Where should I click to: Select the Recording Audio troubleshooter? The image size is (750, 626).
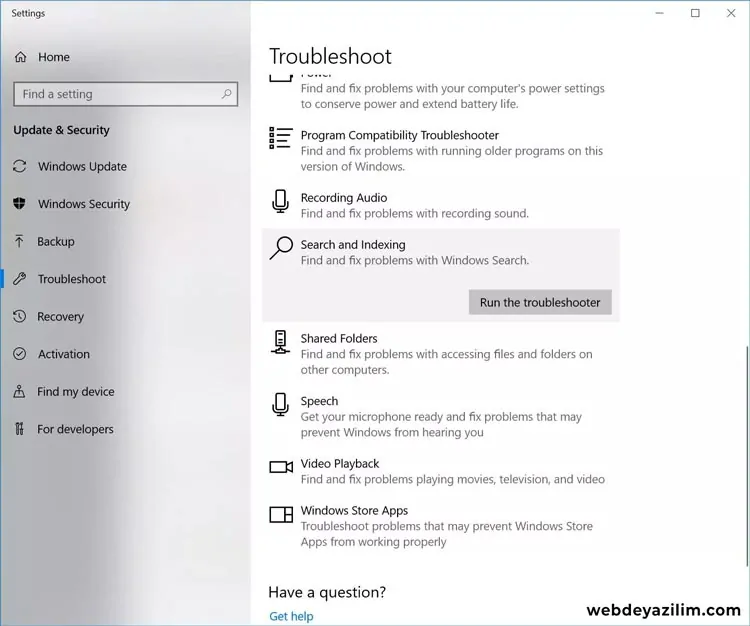click(441, 205)
